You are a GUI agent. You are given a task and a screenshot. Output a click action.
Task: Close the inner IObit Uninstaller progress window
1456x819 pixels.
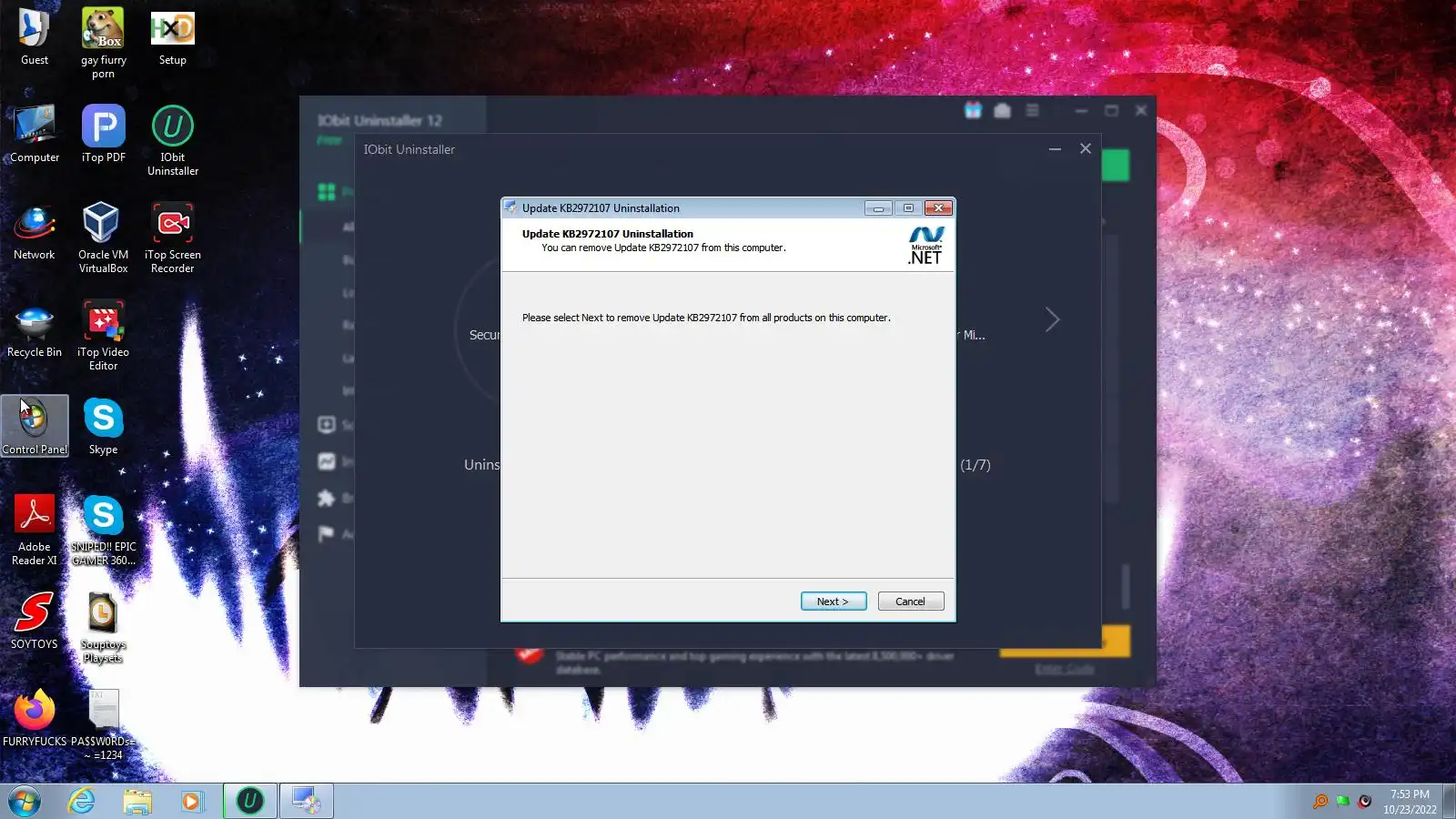click(x=1086, y=148)
